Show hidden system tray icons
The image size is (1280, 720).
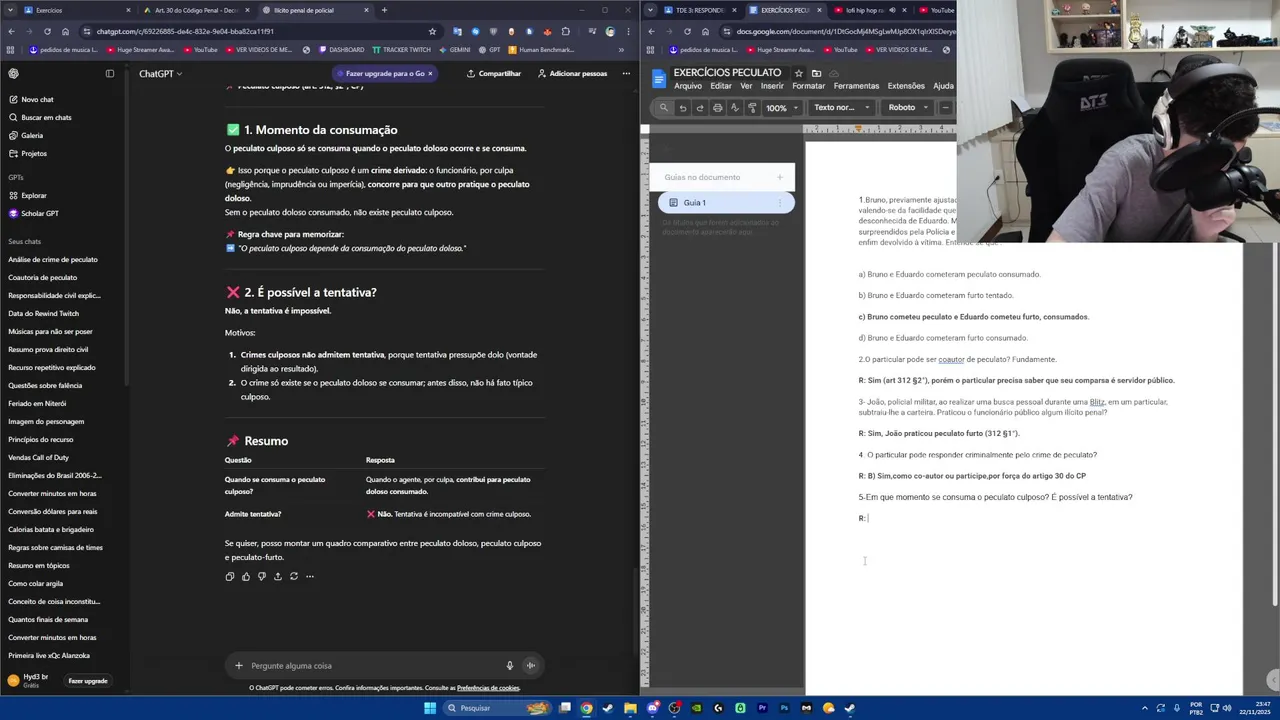pyautogui.click(x=1145, y=708)
